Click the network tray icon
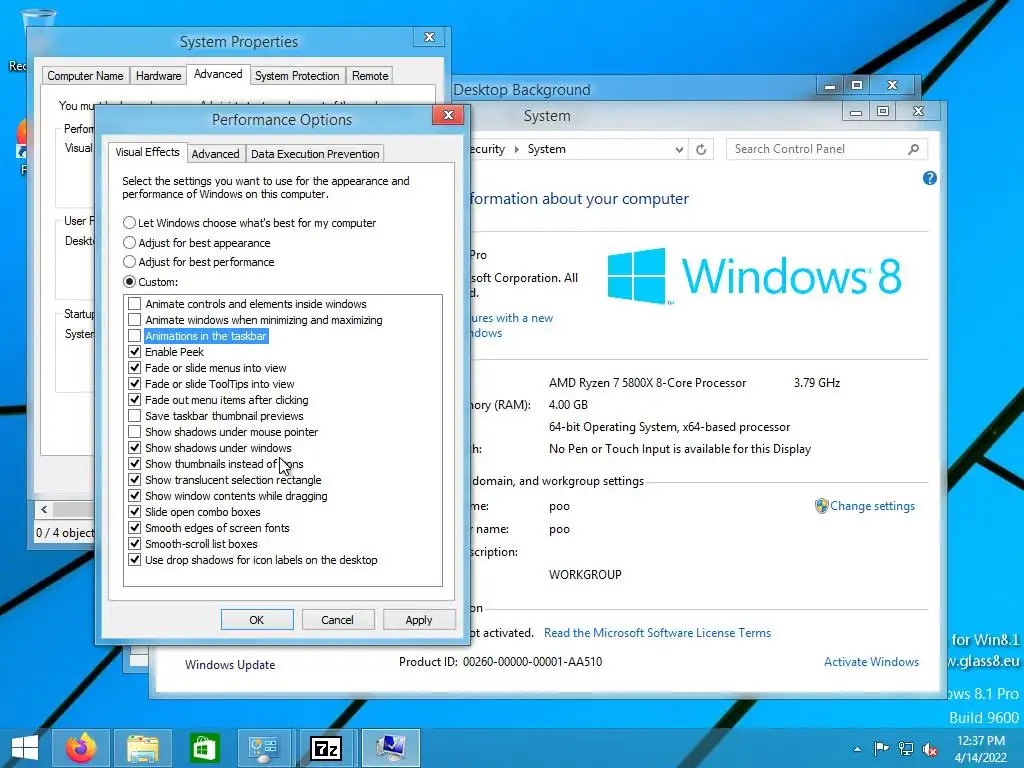The image size is (1024, 768). click(x=906, y=748)
